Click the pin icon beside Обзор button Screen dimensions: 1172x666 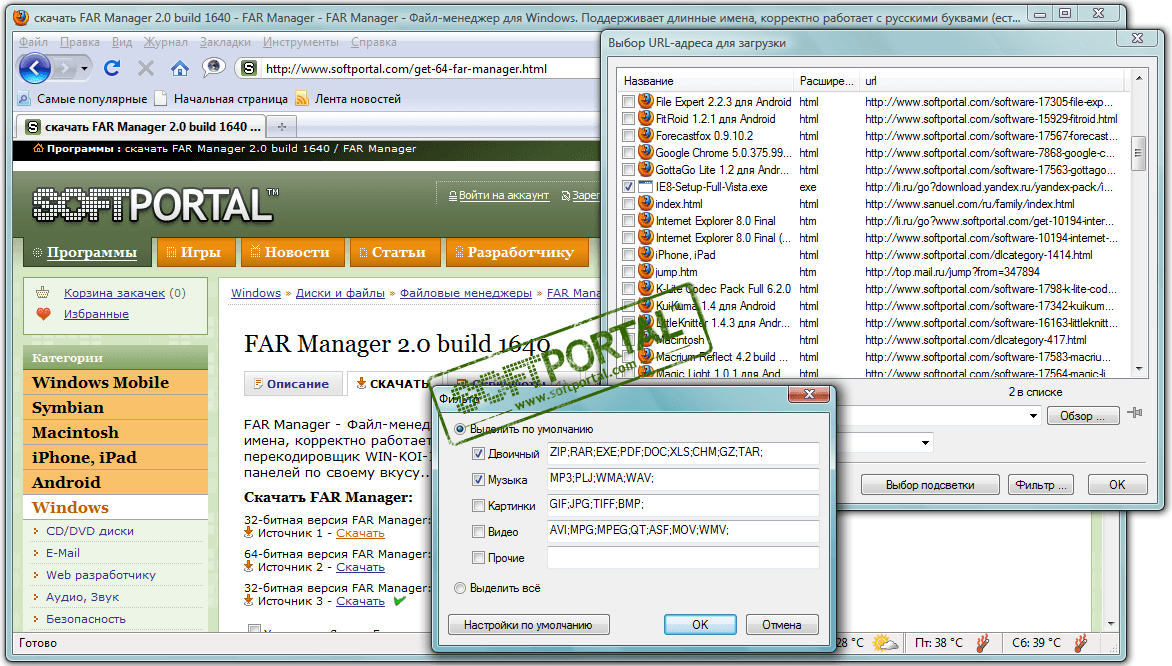click(x=1135, y=413)
